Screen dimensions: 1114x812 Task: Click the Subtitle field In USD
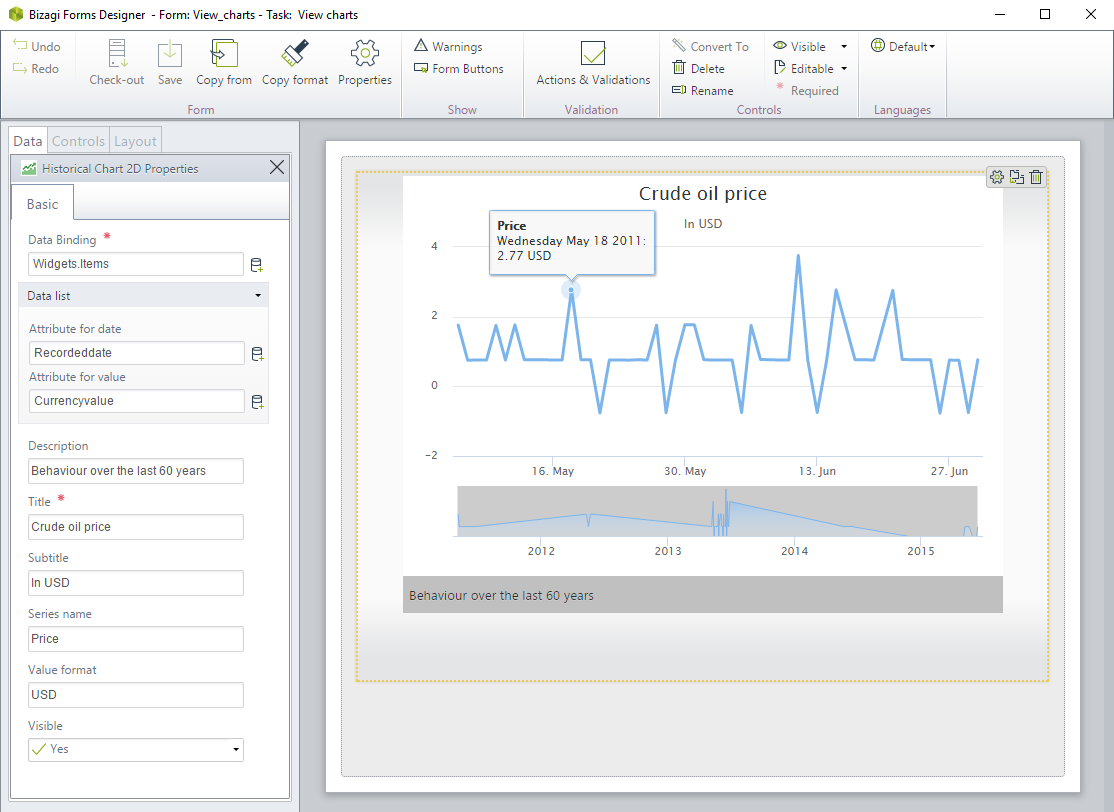pos(136,583)
